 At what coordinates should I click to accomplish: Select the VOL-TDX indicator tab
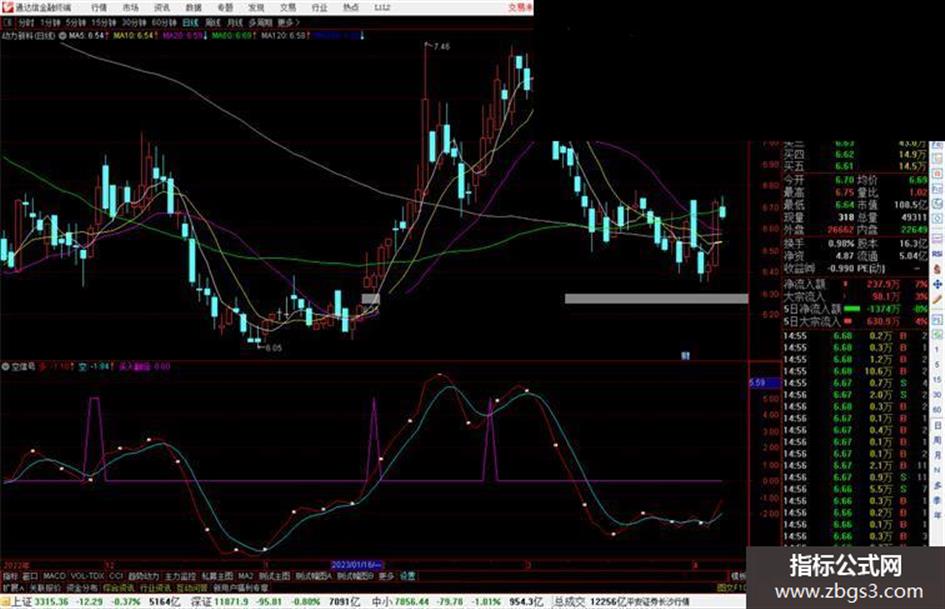(87, 576)
